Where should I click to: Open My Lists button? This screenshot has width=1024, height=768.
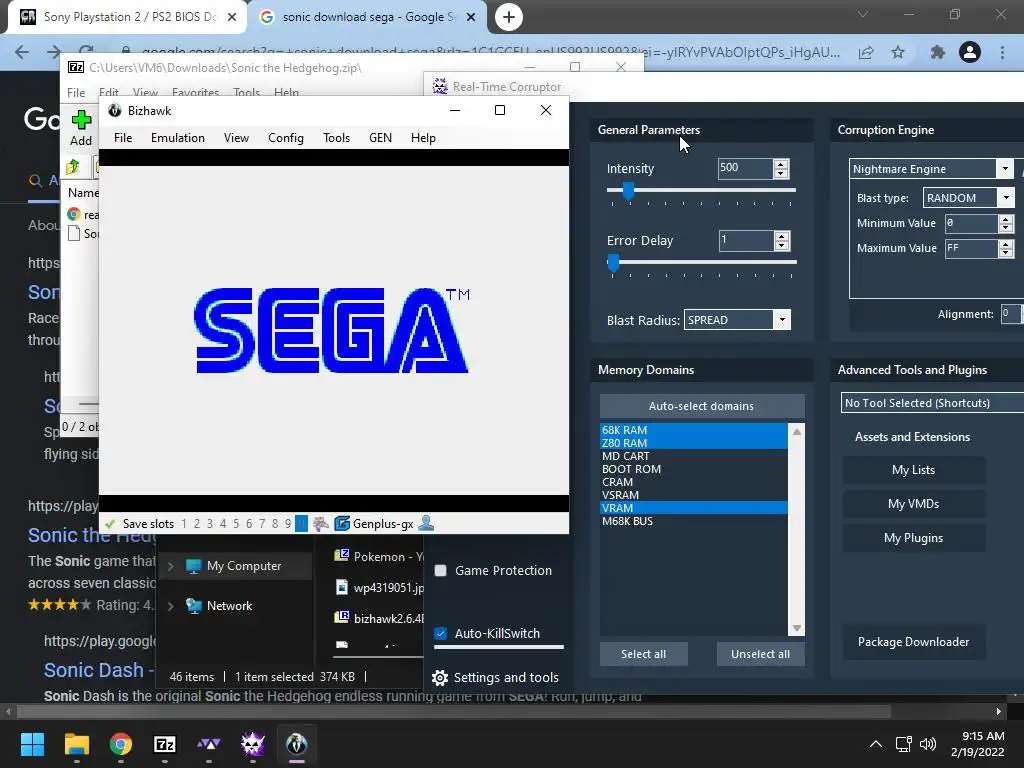914,470
